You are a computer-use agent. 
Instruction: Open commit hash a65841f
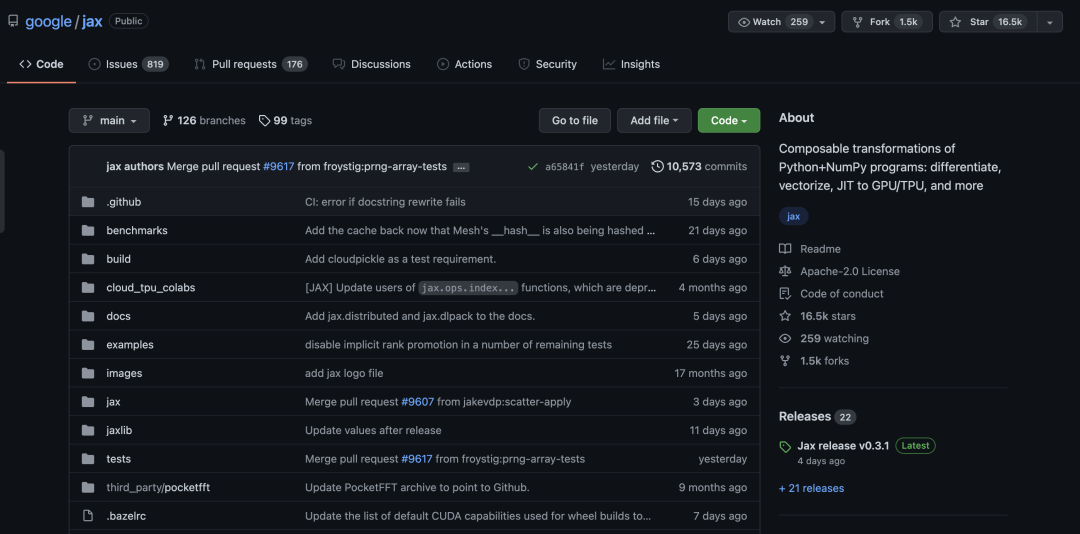tap(564, 167)
